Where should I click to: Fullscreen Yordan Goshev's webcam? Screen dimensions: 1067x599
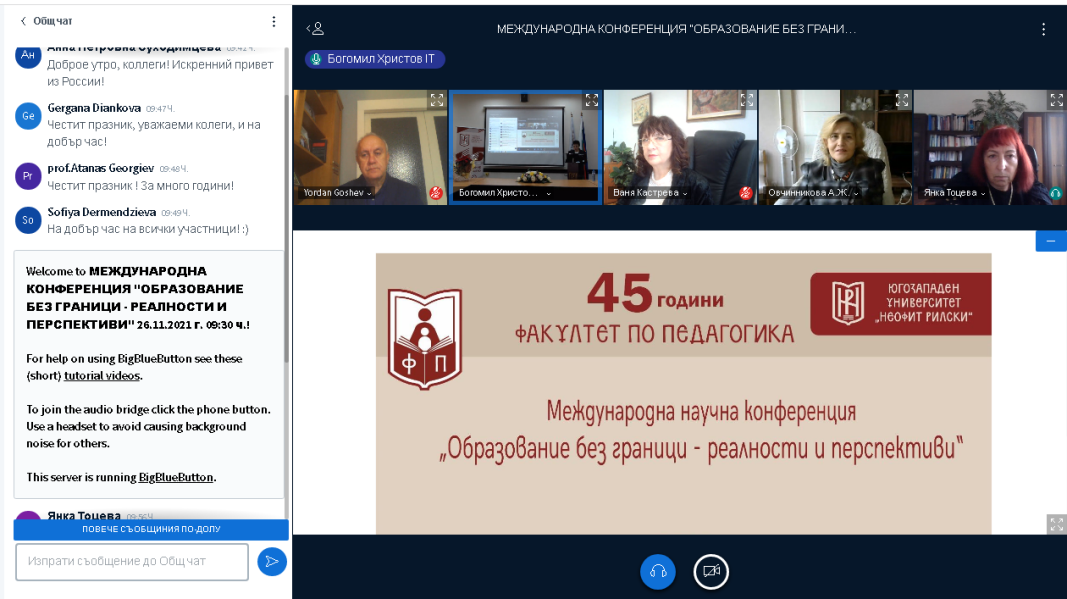tap(437, 100)
